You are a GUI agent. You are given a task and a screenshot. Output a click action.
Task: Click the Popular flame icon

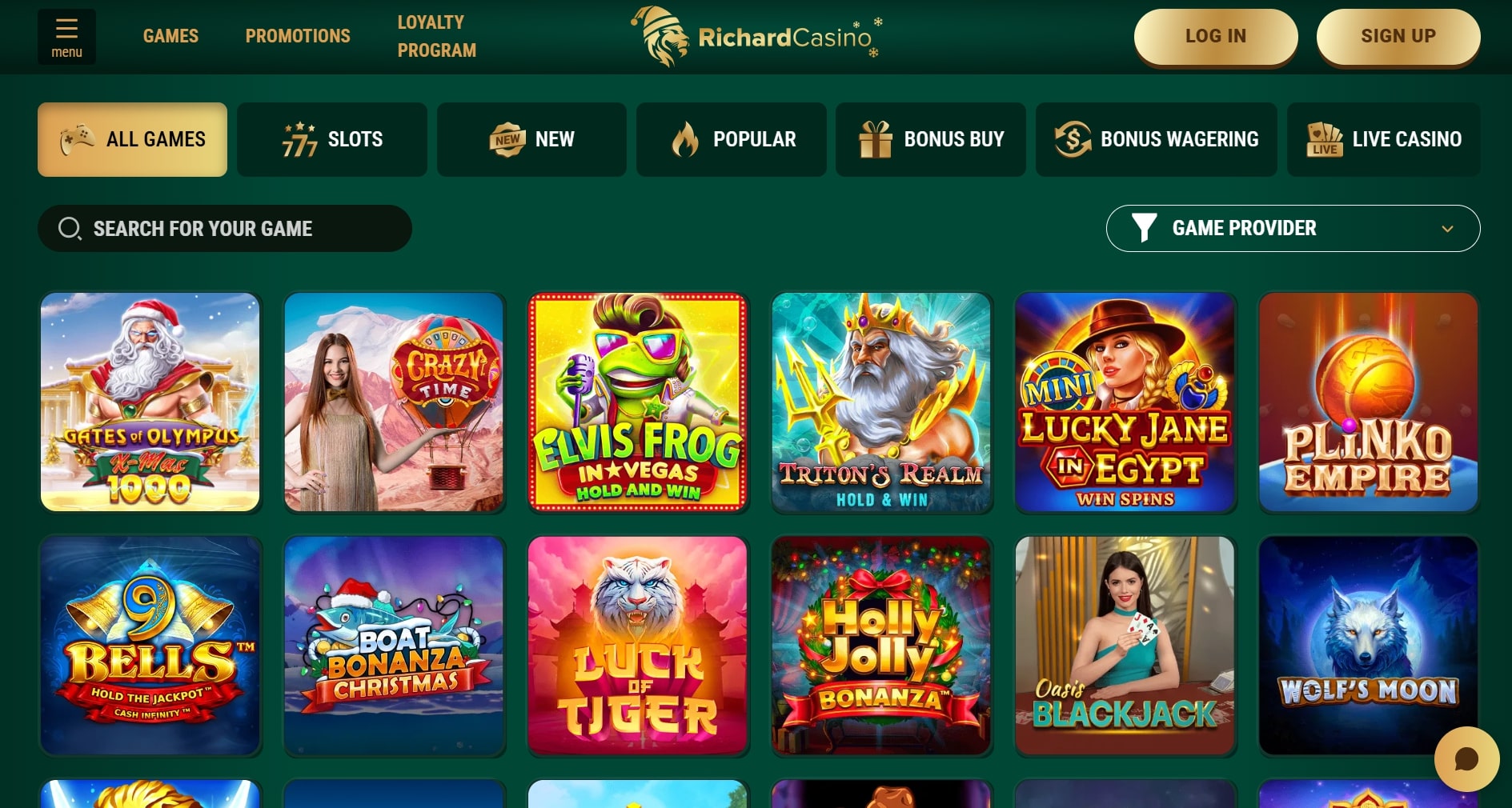(685, 139)
